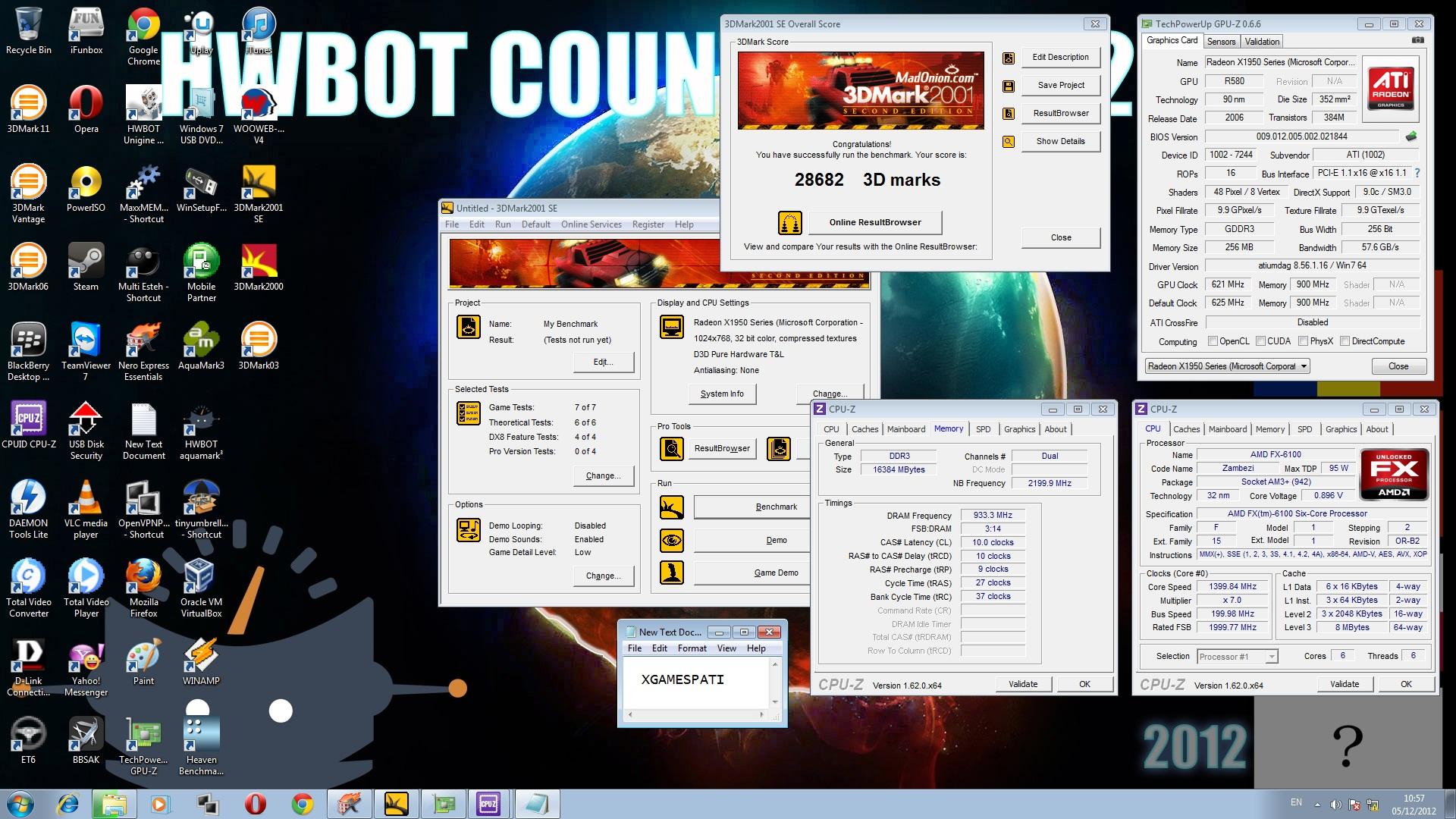Launch 3DMark06 from the desktop
The width and height of the screenshot is (1456, 819).
point(28,267)
